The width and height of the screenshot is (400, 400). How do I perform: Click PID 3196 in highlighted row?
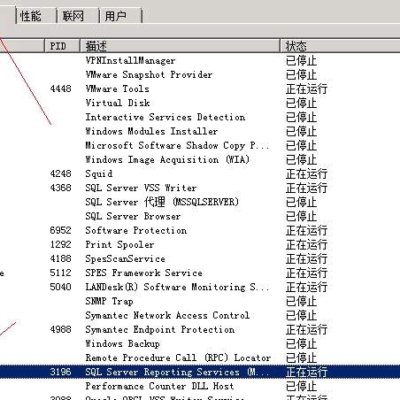(x=60, y=372)
